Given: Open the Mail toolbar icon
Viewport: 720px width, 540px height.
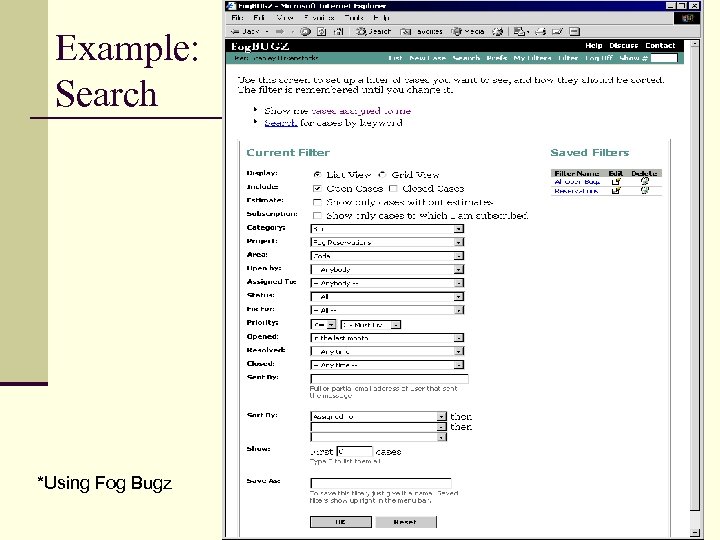Looking at the screenshot, I should click(x=521, y=31).
